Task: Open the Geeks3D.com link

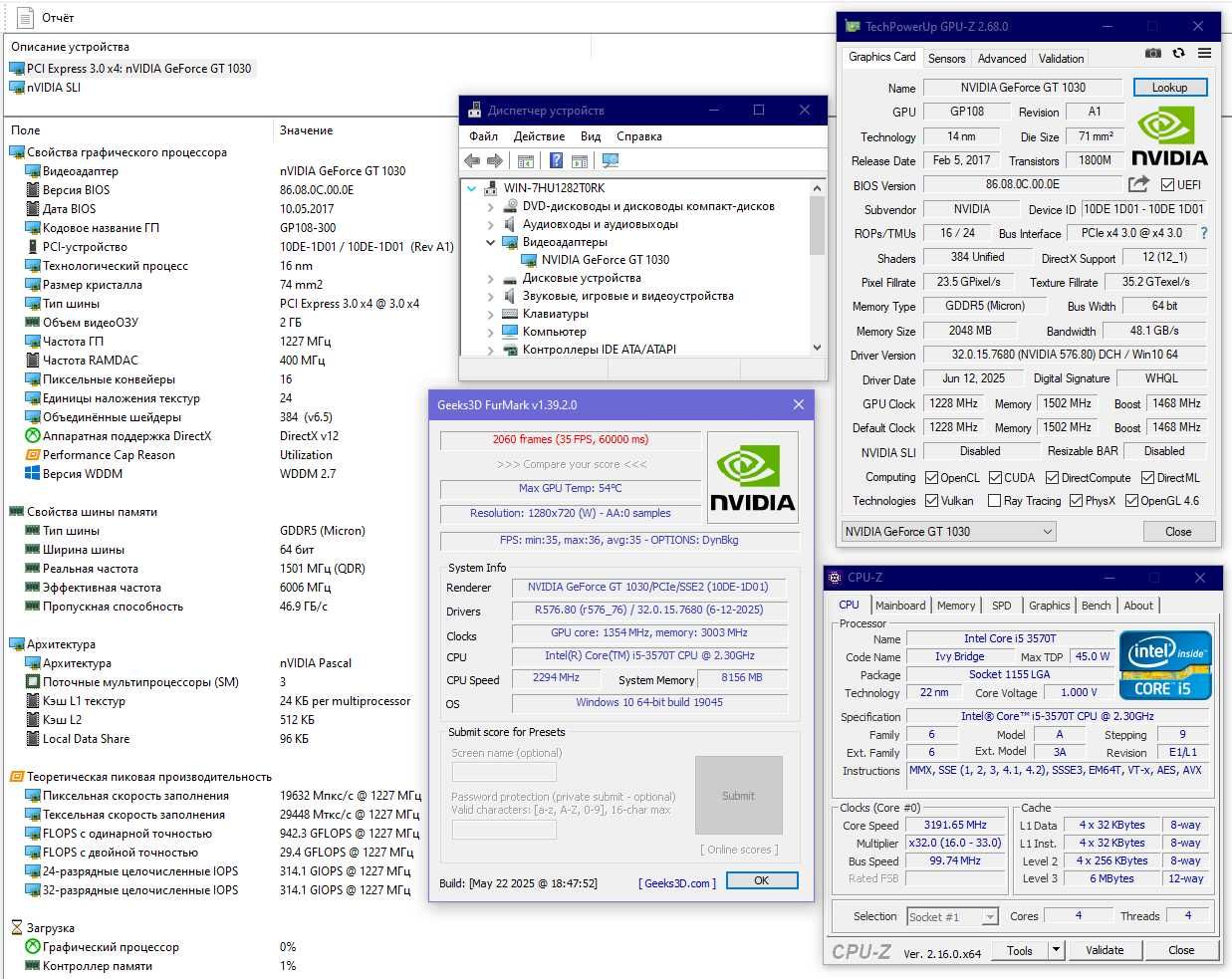Action: [677, 883]
